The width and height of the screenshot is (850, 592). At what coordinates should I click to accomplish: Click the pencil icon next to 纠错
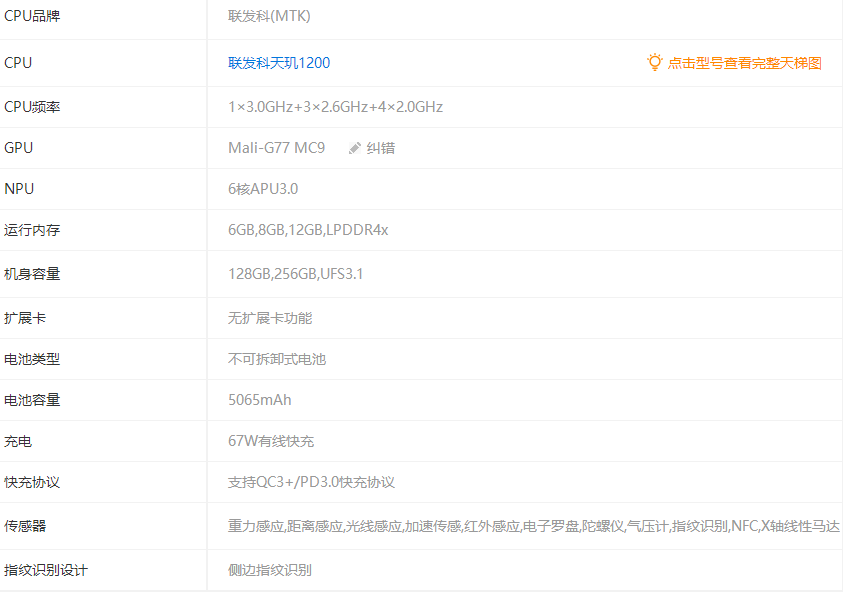355,148
